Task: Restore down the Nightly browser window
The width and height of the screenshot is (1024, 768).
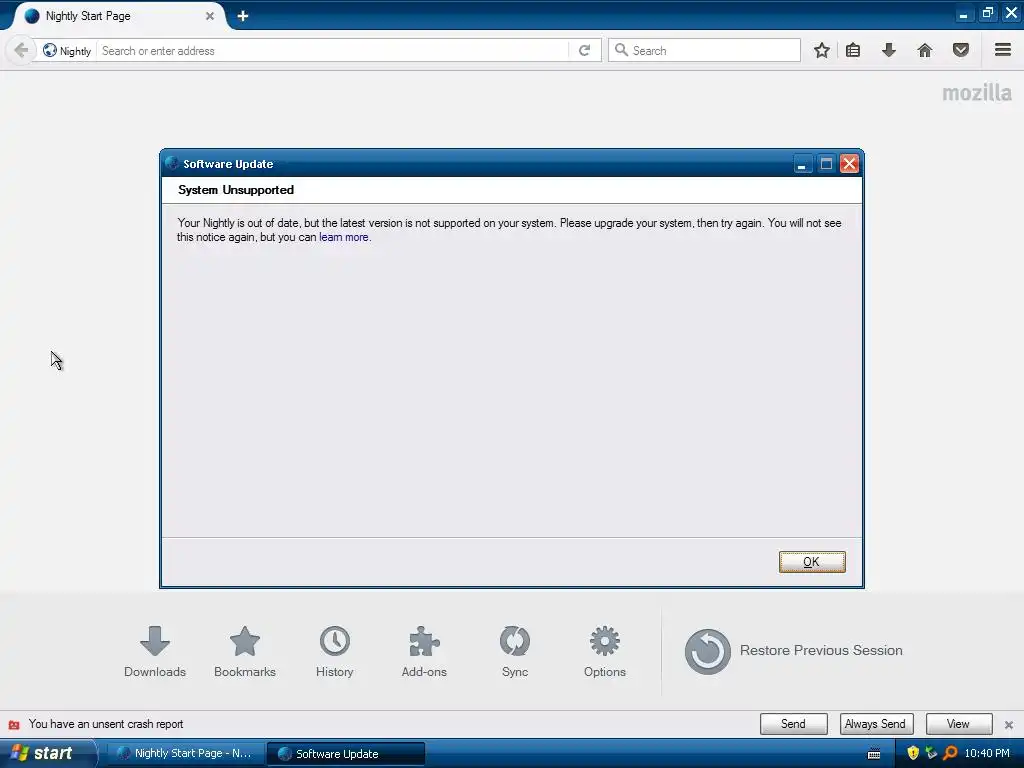Action: click(987, 13)
